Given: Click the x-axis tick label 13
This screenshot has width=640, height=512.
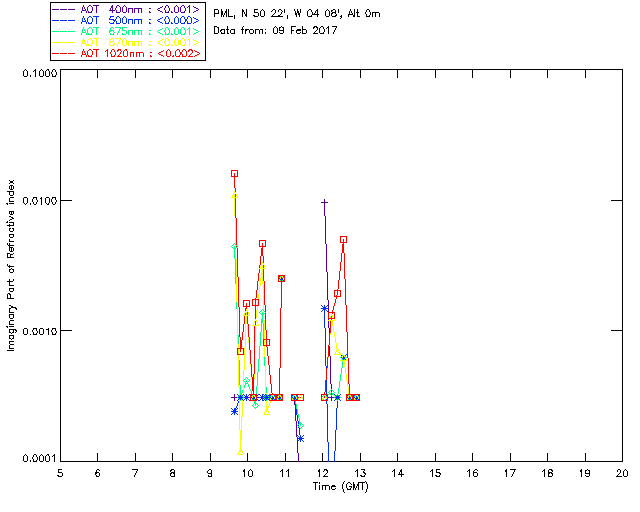Looking at the screenshot, I should pos(360,473).
